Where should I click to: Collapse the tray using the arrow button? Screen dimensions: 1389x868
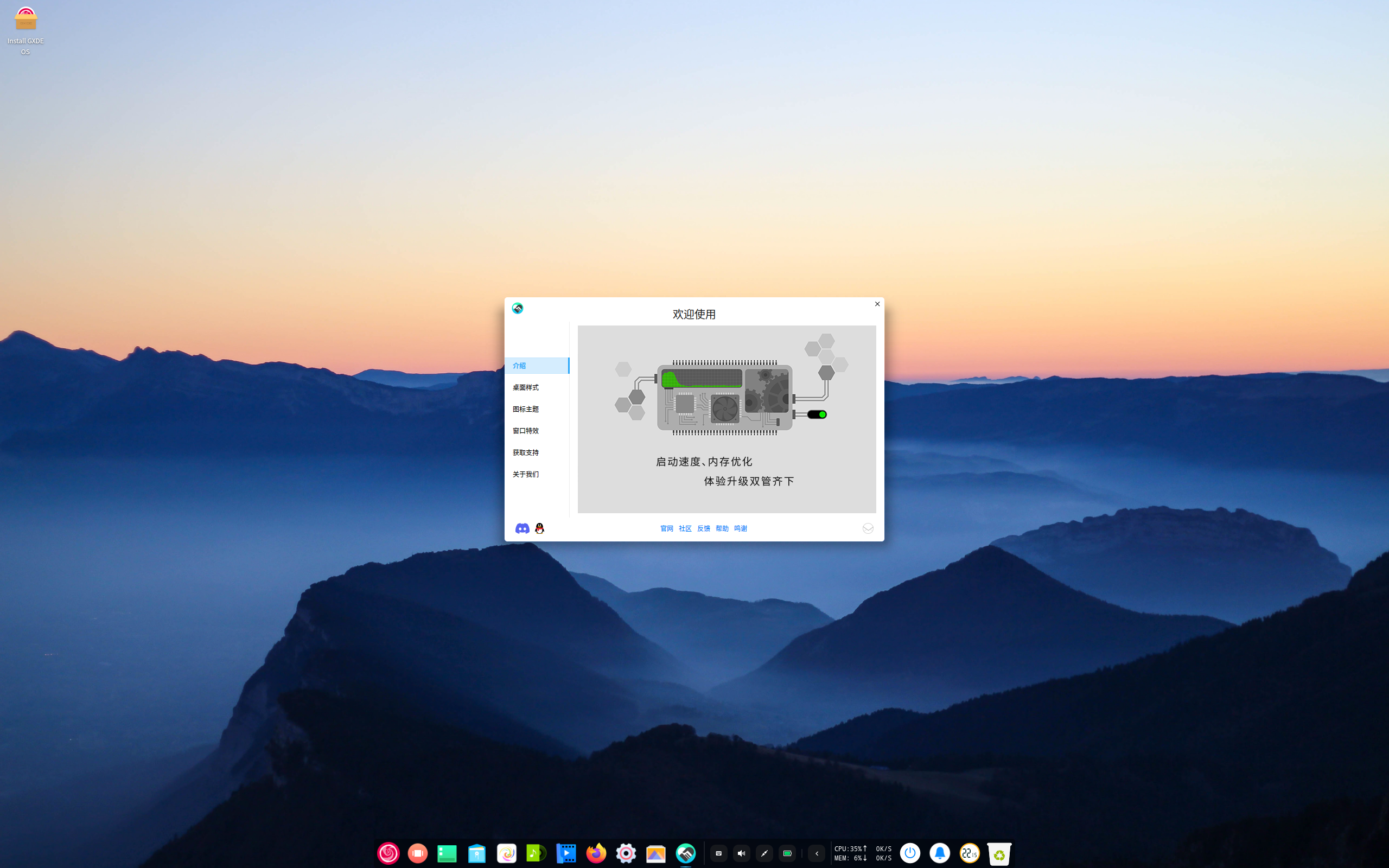pyautogui.click(x=817, y=853)
